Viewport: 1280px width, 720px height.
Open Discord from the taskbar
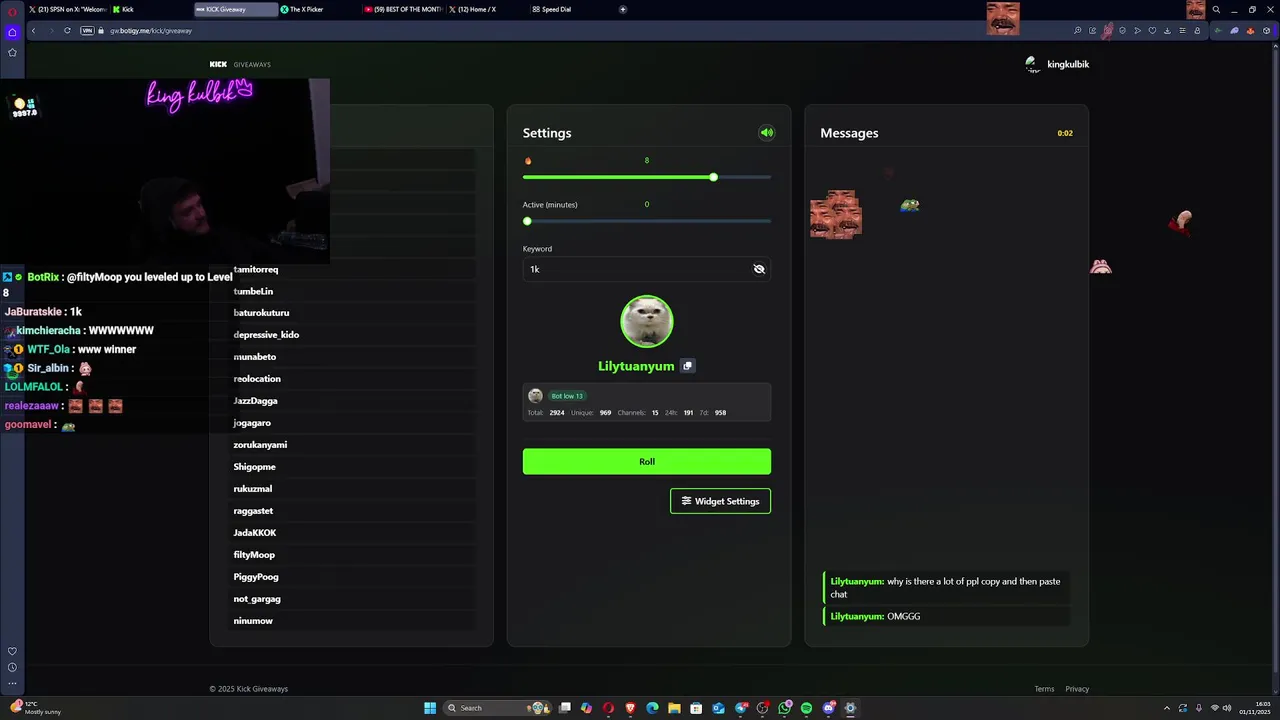tap(829, 708)
